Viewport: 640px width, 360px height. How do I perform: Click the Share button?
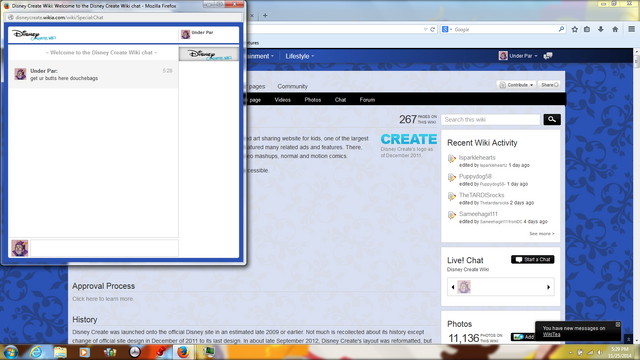pos(549,85)
